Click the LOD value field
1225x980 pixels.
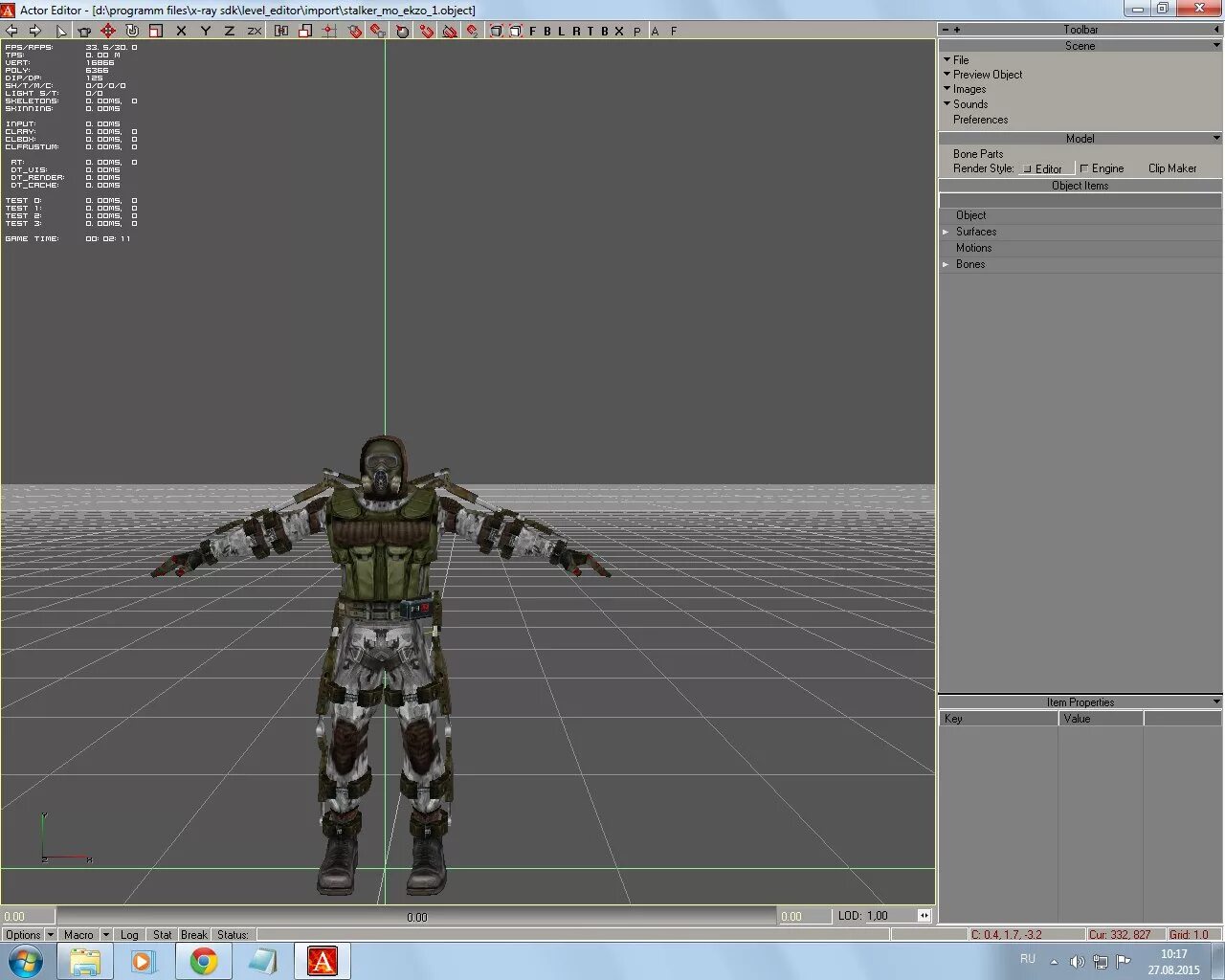(x=890, y=916)
